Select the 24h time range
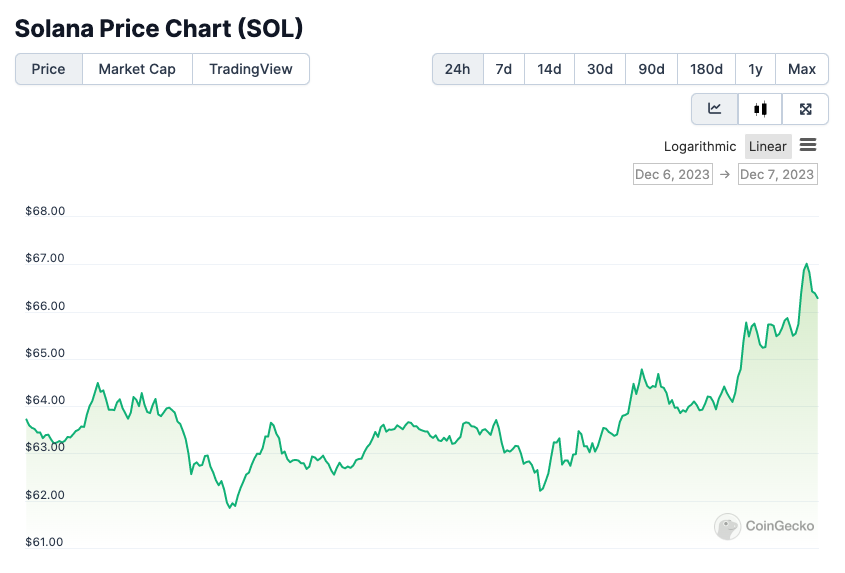This screenshot has width=845, height=573. (457, 69)
